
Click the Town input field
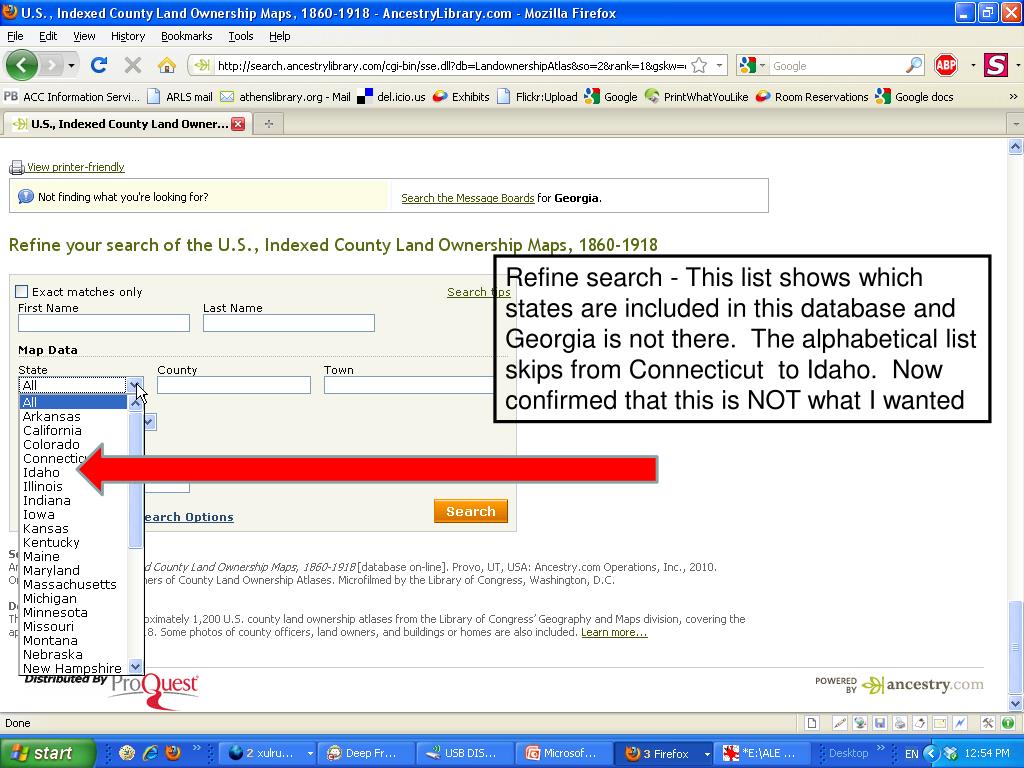point(409,385)
